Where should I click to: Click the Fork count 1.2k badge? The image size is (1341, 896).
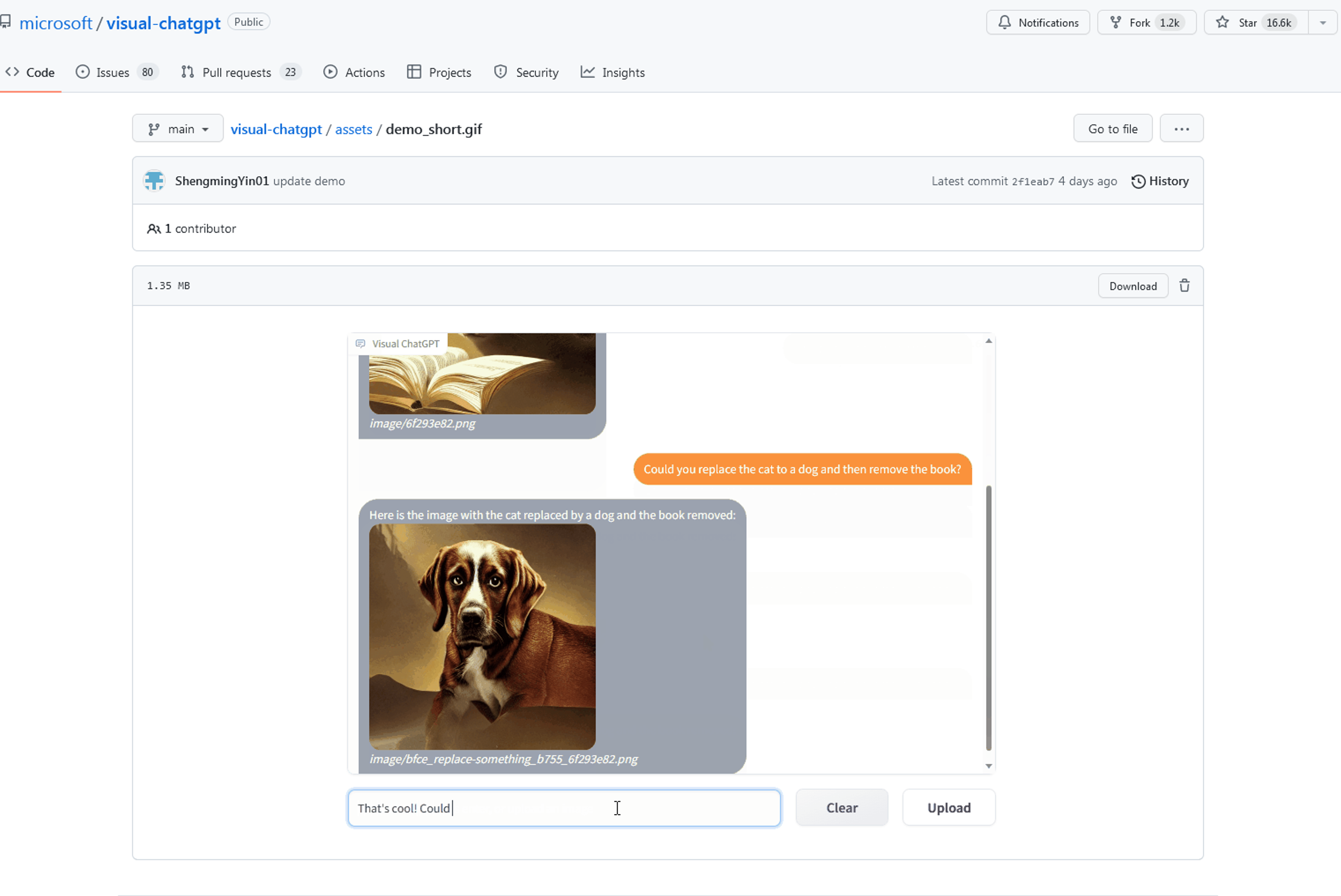(x=1170, y=23)
